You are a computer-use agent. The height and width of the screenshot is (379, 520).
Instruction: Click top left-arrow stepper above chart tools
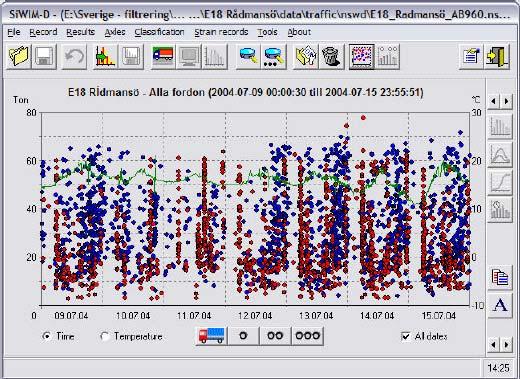coord(494,101)
